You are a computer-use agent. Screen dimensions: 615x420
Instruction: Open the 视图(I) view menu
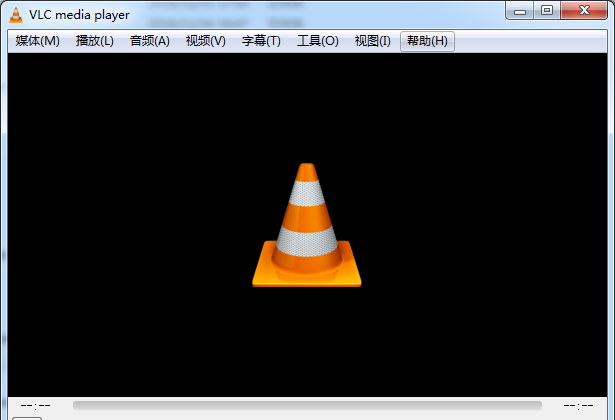(x=372, y=41)
